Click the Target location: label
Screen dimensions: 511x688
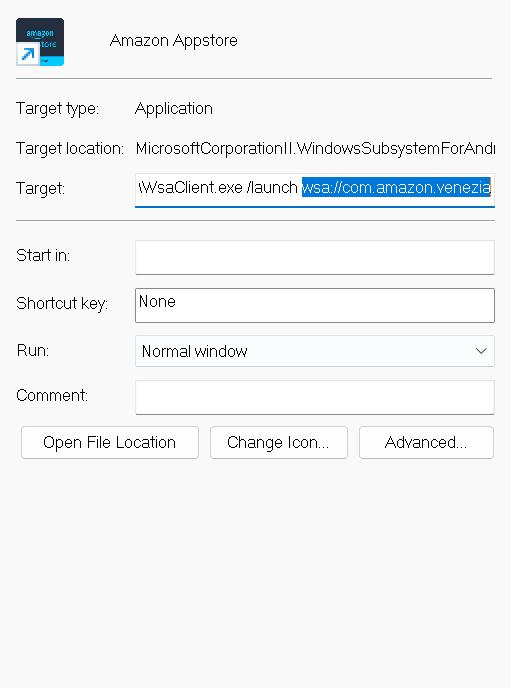(x=70, y=149)
